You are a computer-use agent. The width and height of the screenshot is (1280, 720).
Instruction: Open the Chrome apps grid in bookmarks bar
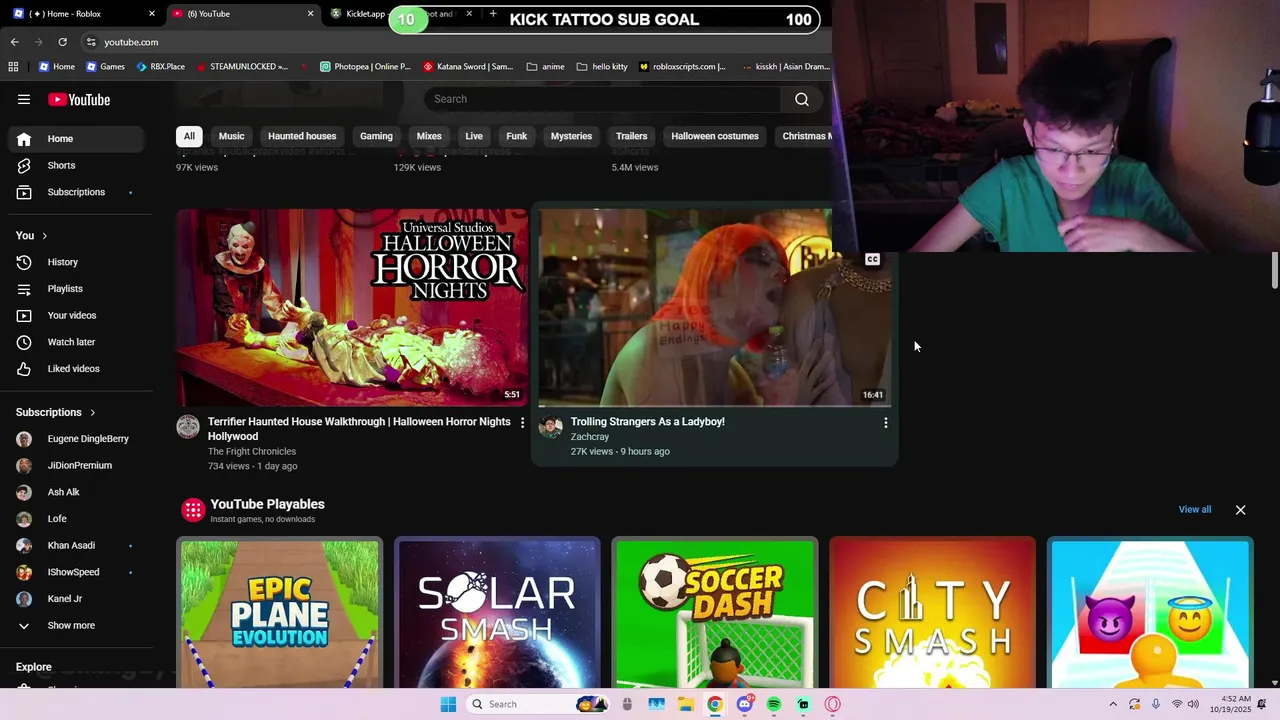13,67
